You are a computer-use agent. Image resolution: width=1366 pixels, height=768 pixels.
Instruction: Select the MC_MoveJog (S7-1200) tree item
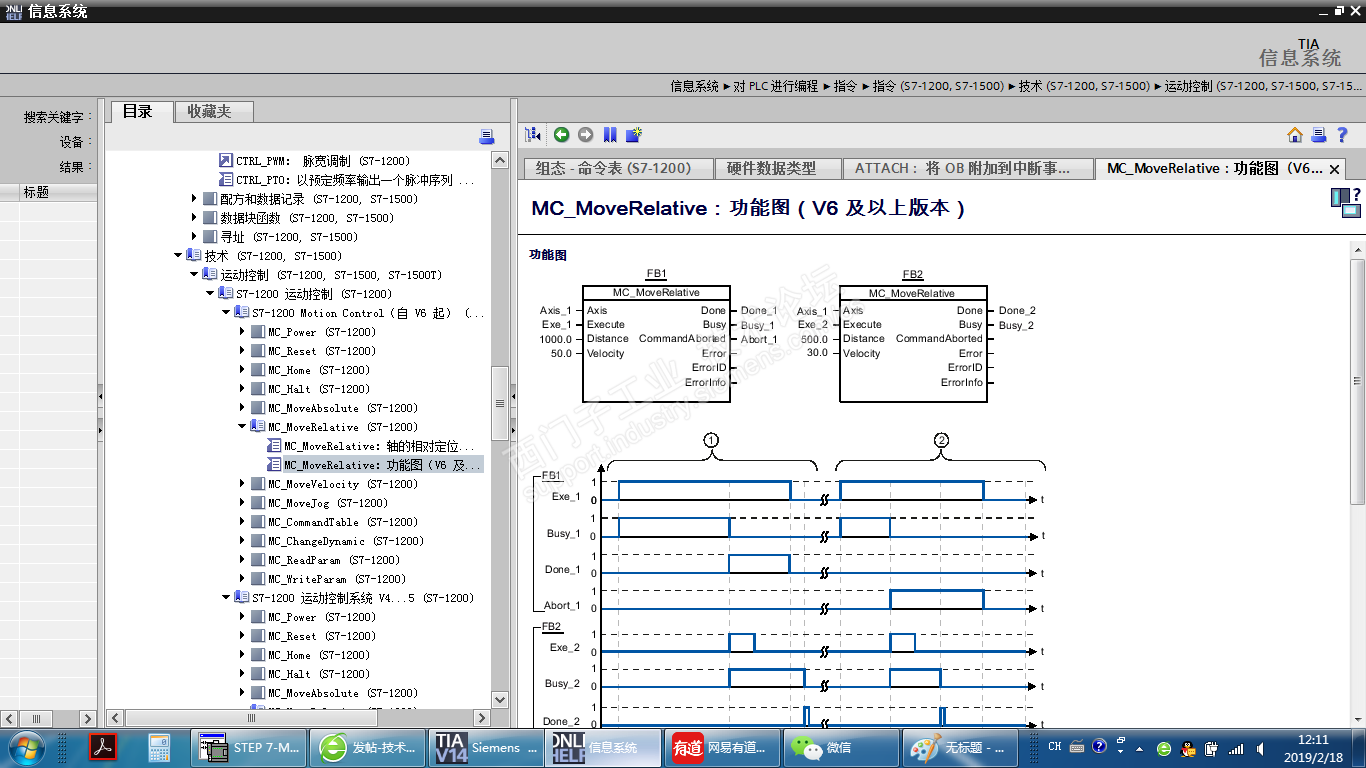pyautogui.click(x=327, y=503)
